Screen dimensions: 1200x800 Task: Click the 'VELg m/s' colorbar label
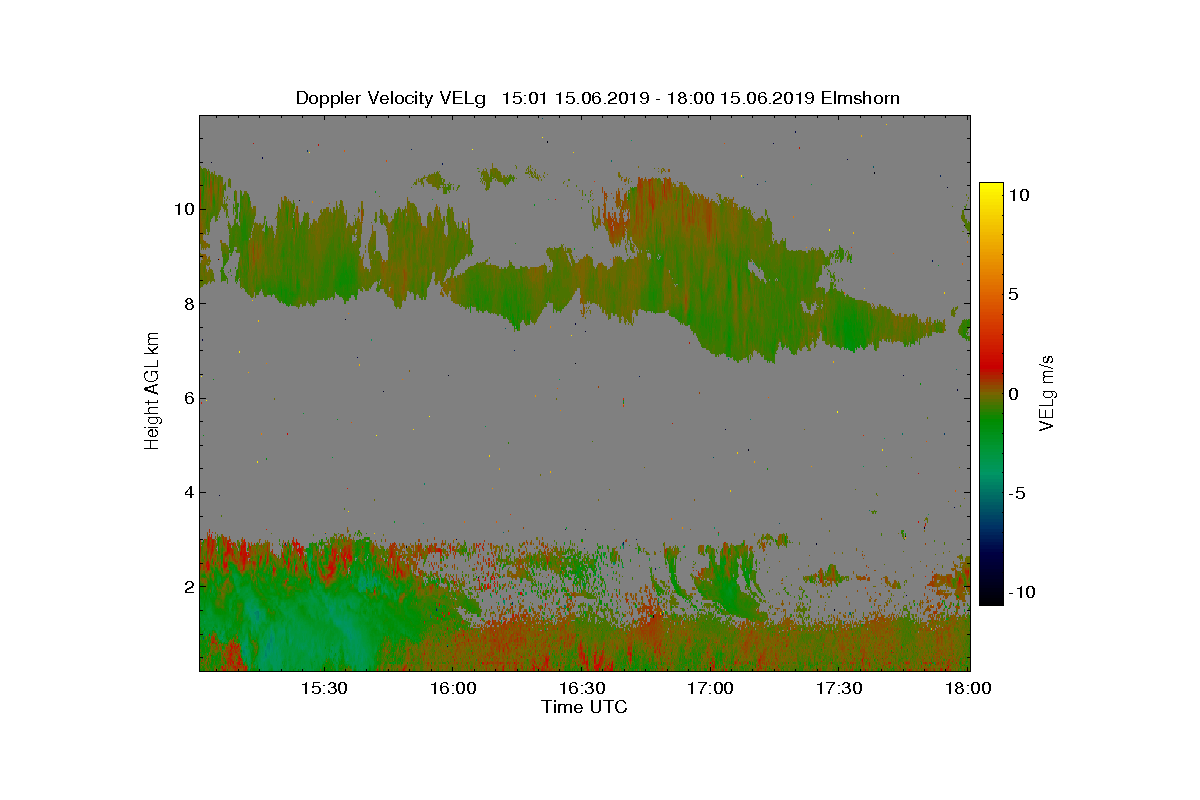[1048, 392]
